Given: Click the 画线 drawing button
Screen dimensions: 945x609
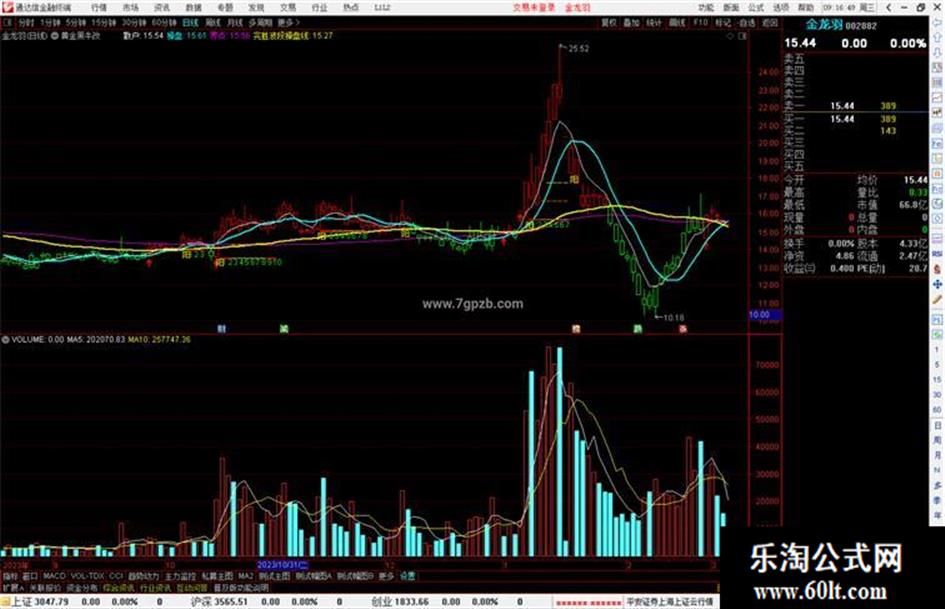Looking at the screenshot, I should click(x=677, y=22).
